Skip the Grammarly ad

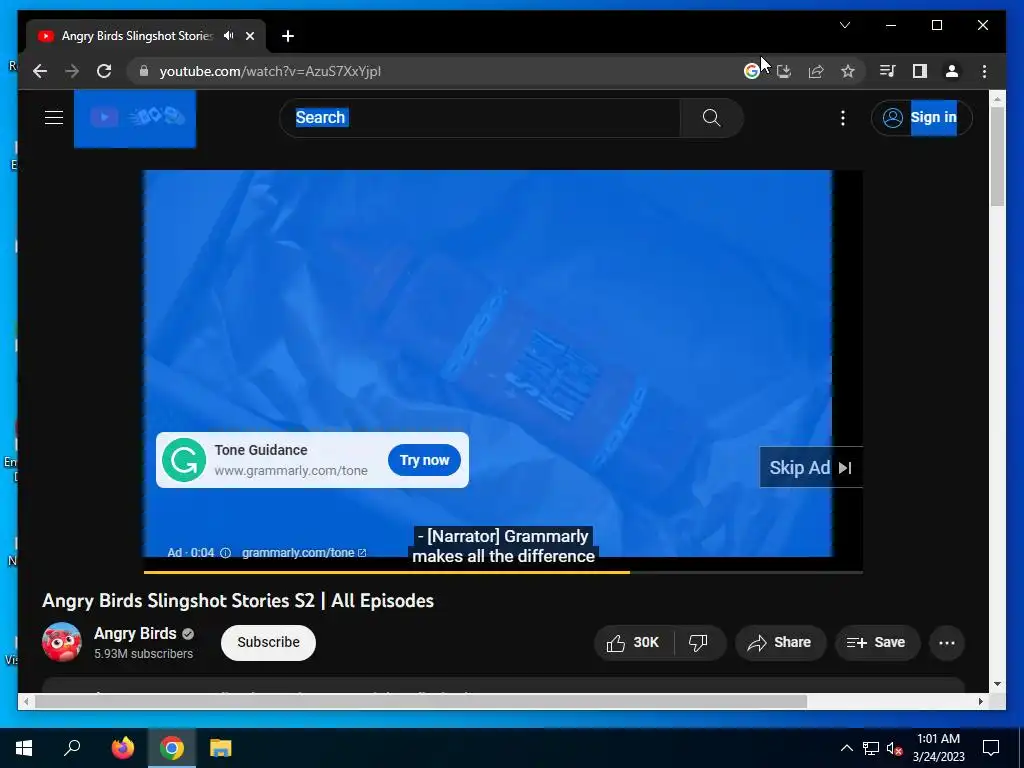(x=811, y=468)
